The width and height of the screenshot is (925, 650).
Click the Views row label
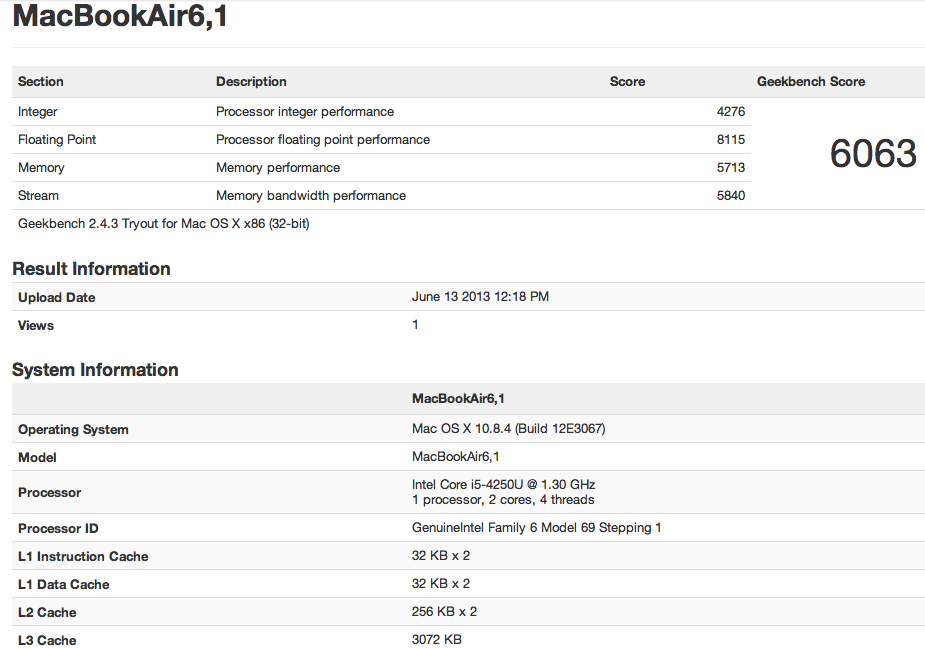[36, 326]
